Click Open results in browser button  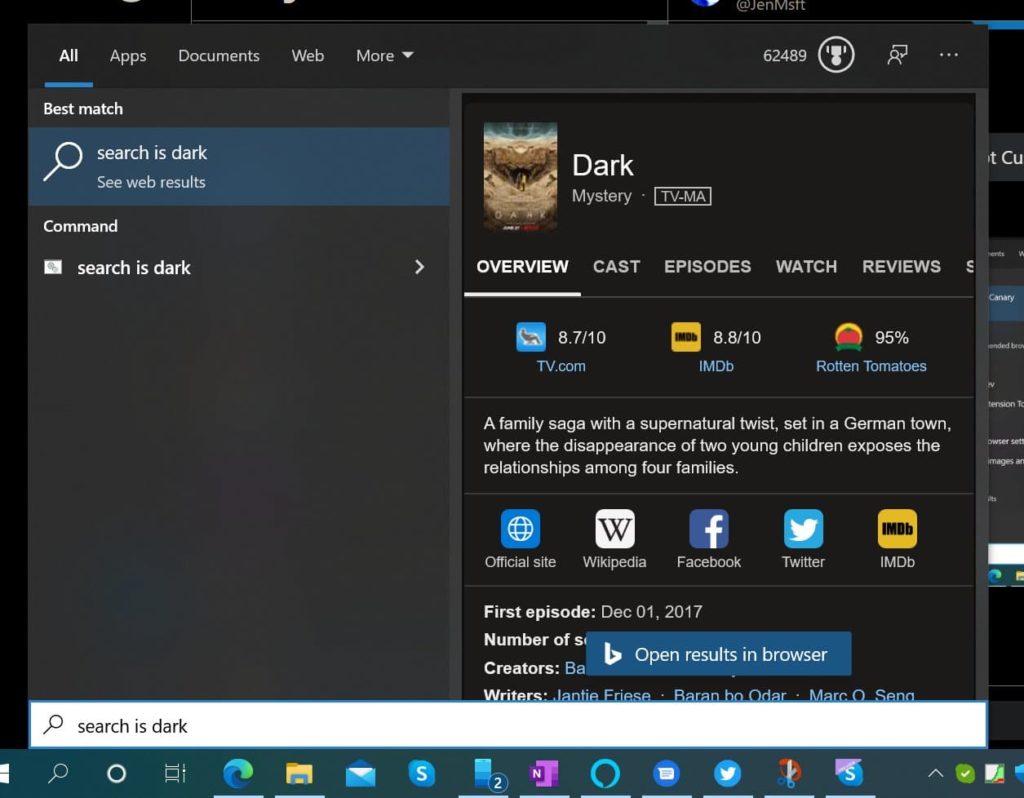point(718,654)
